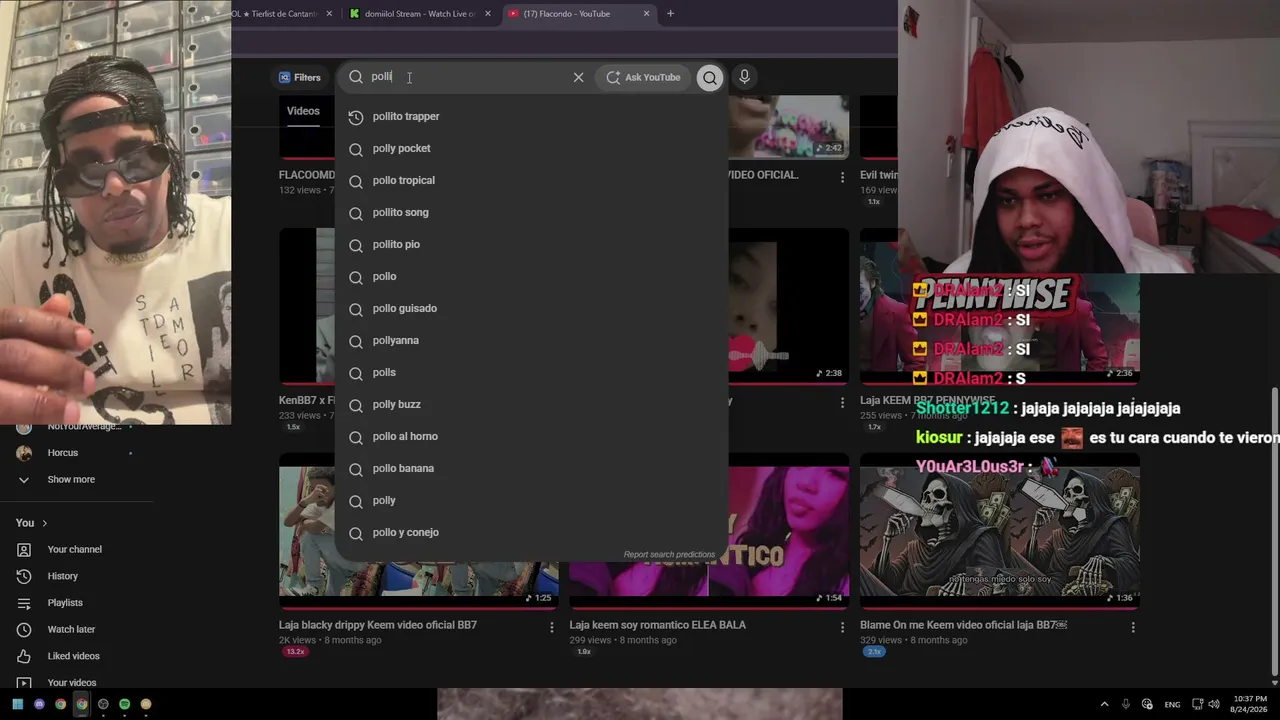Open Liked videos in the sidebar

[73, 656]
